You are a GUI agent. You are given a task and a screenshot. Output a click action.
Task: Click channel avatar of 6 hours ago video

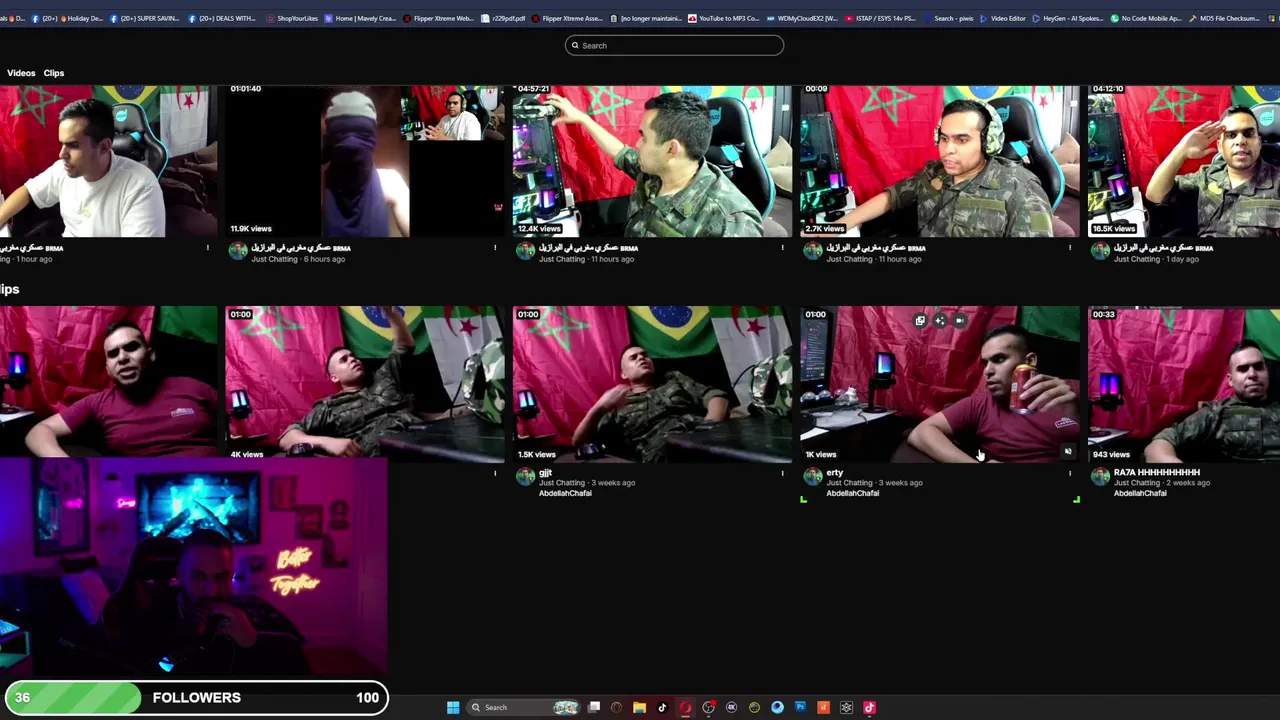238,251
